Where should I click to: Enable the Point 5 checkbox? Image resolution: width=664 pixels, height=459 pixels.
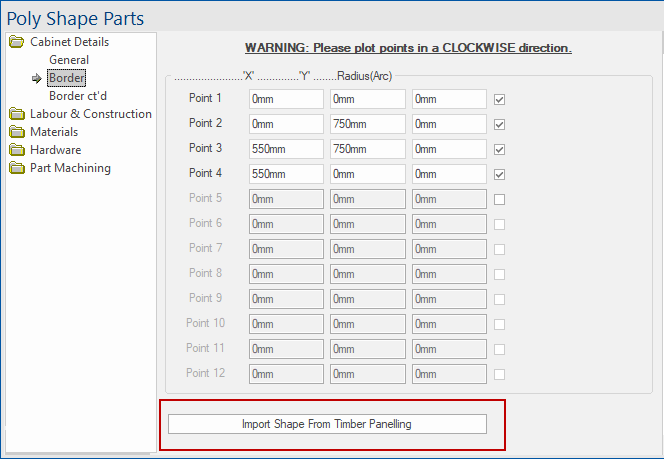tap(499, 199)
